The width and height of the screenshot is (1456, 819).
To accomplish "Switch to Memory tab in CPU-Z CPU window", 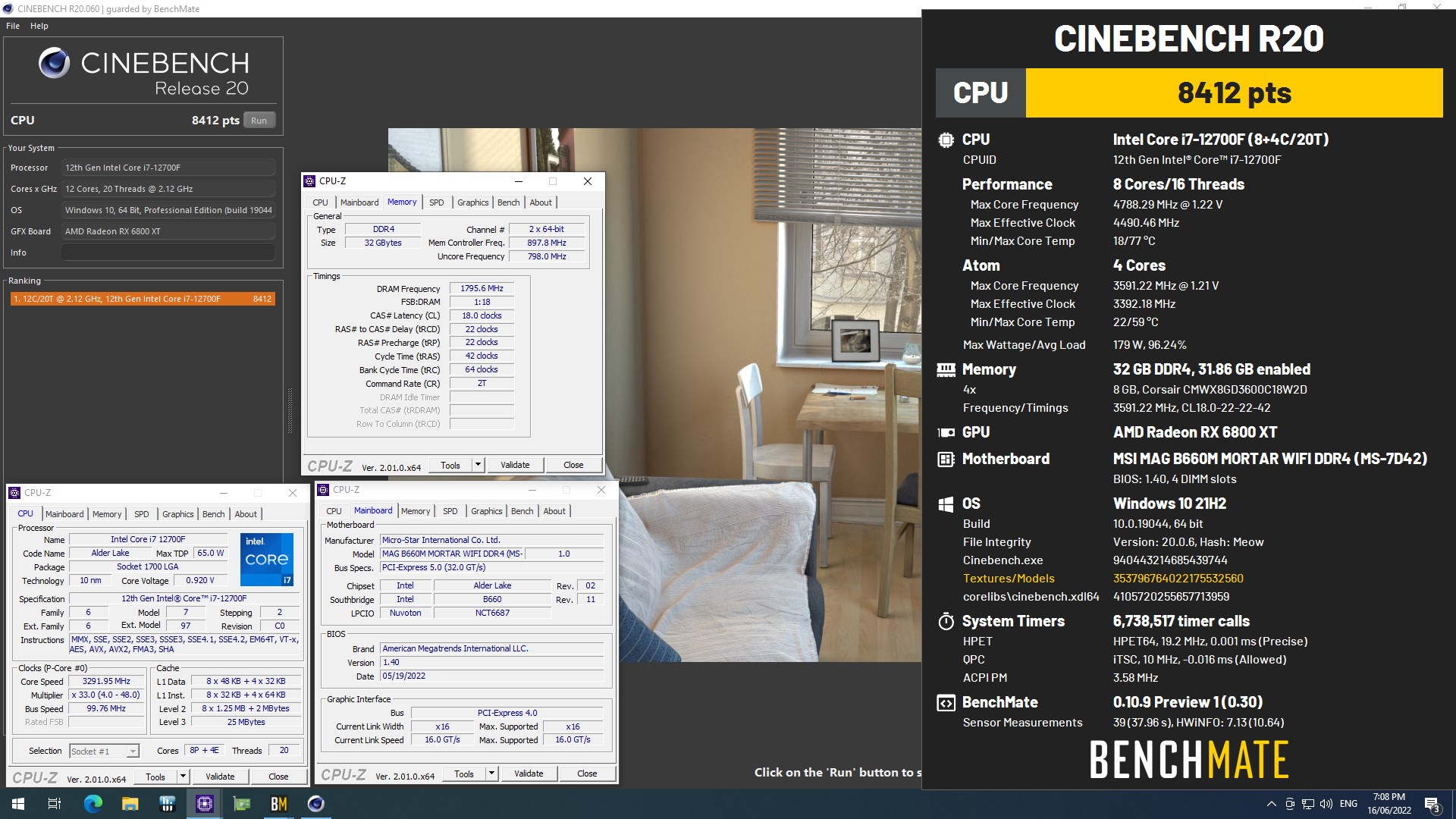I will coord(107,514).
